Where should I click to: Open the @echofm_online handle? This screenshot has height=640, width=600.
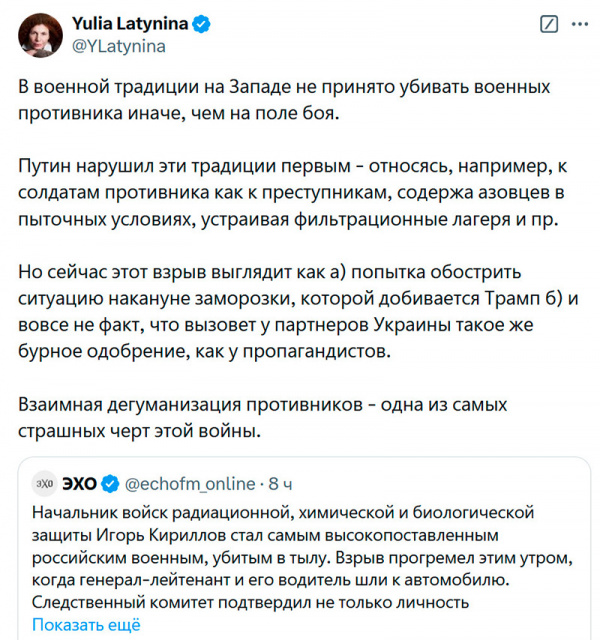(x=188, y=483)
